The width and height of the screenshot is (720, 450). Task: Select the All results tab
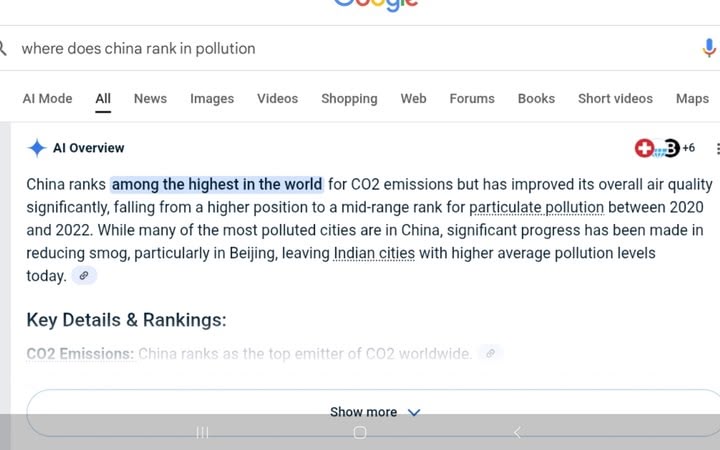(x=103, y=99)
